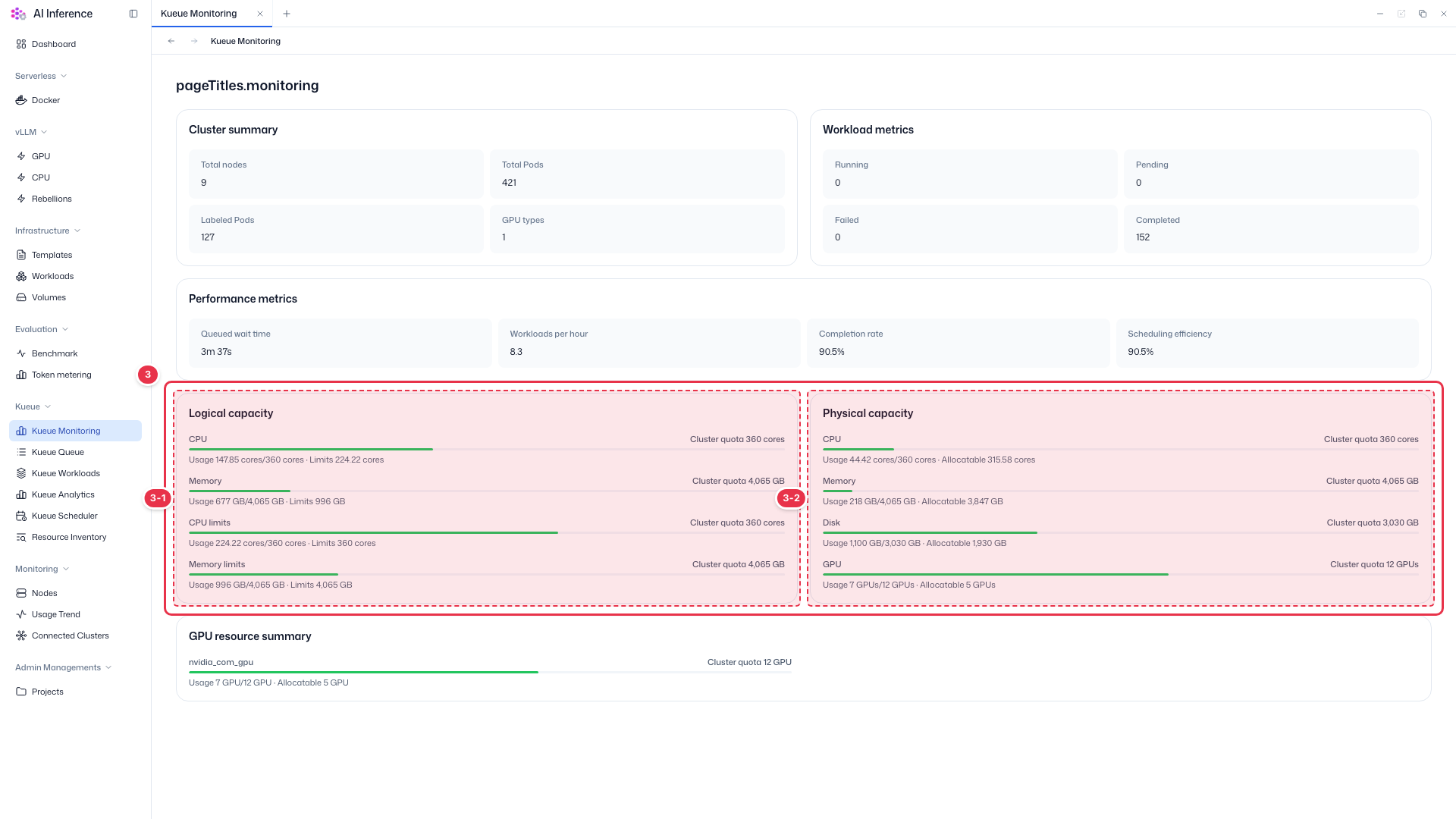
Task: Click the AI Inference logo
Action: pyautogui.click(x=18, y=14)
